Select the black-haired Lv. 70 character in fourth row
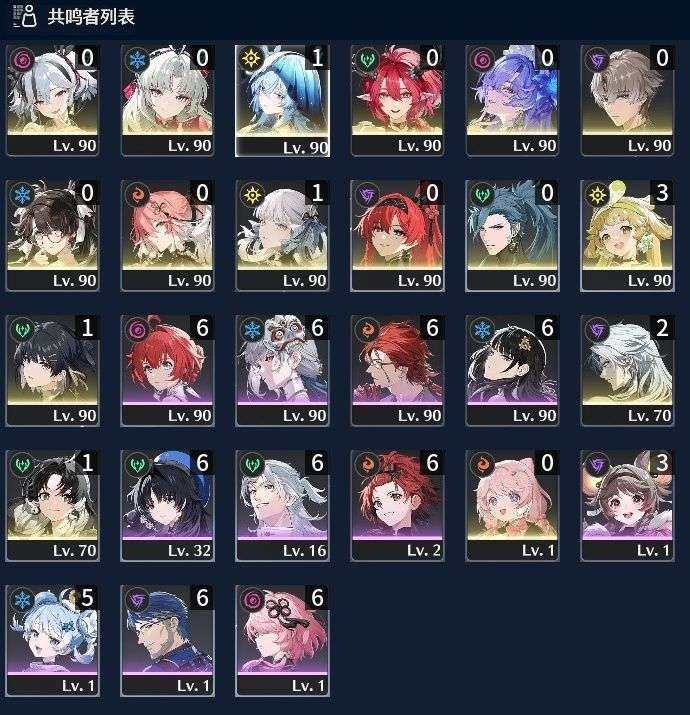This screenshot has width=690, height=715. (52, 506)
